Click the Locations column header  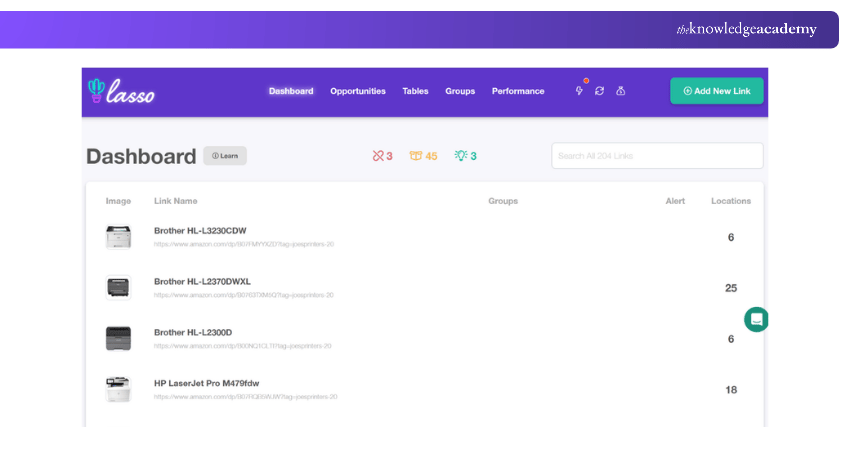coord(731,201)
